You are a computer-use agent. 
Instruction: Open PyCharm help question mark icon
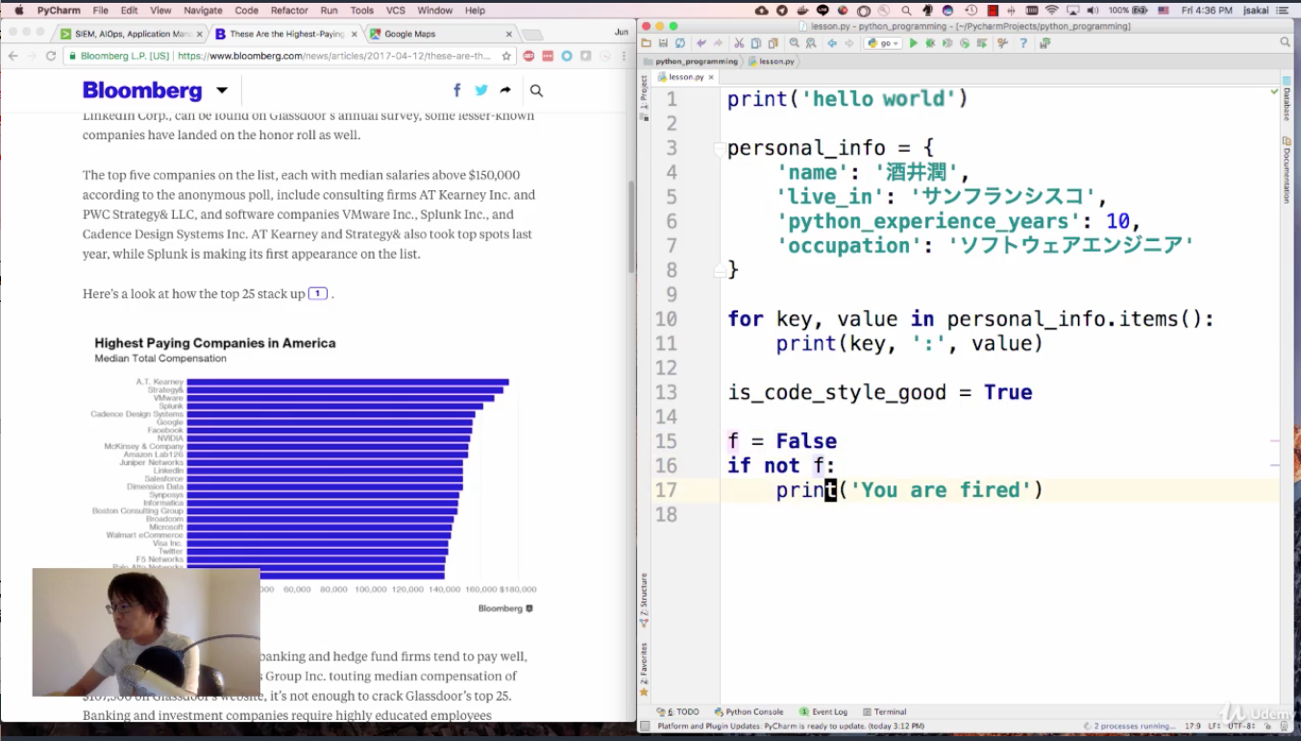pos(1023,43)
